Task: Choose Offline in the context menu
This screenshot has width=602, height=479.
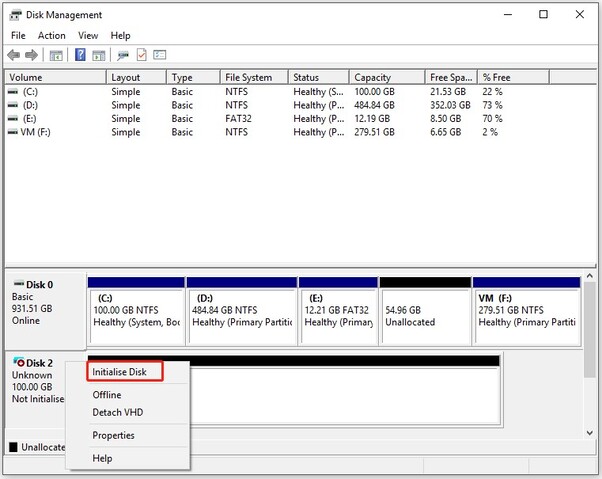Action: [107, 395]
